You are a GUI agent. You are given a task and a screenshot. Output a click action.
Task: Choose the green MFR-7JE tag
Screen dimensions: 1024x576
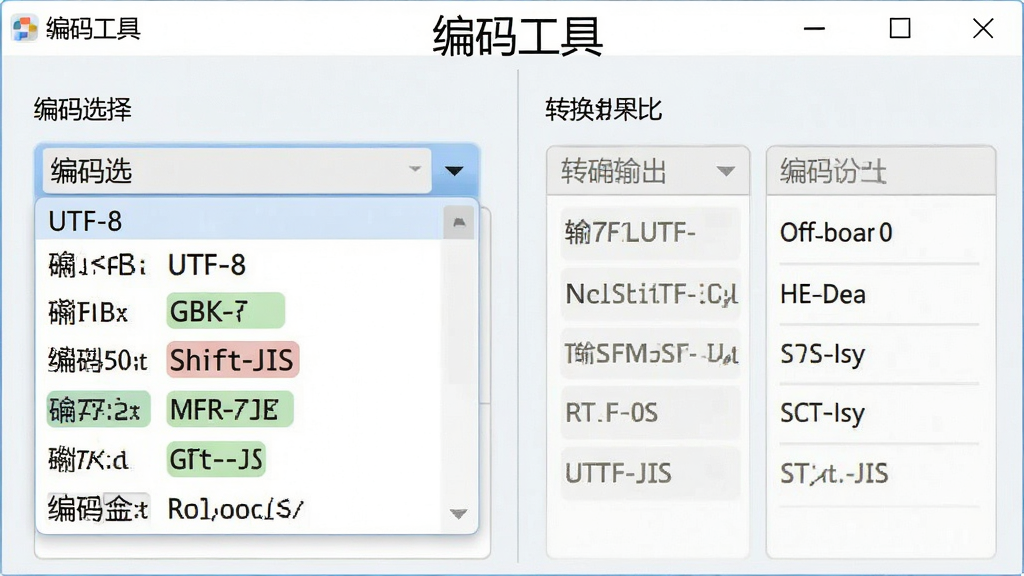[x=230, y=409]
